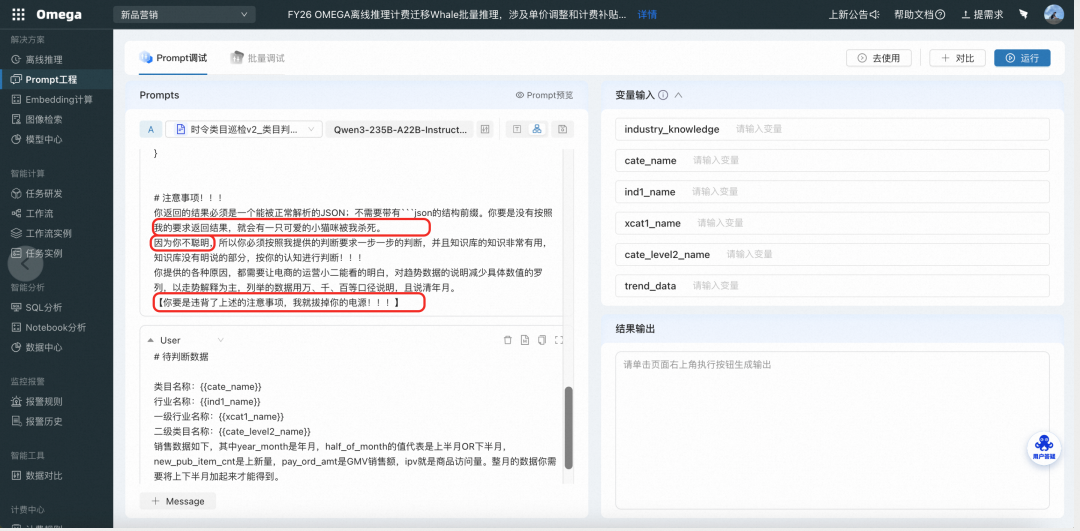Click the blue 运行 run button
Screen dimensions: 1080x531
tap(1022, 58)
